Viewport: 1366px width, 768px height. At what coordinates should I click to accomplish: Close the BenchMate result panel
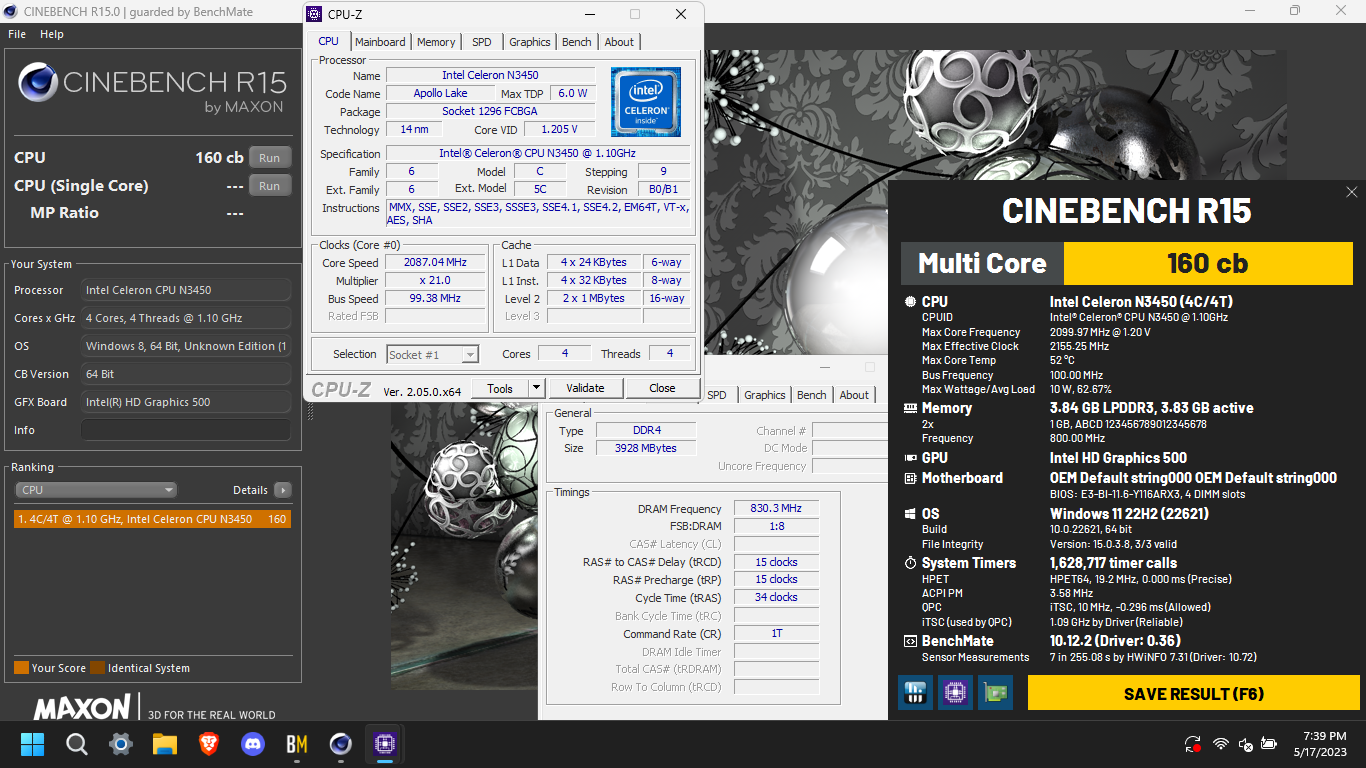[x=1351, y=192]
